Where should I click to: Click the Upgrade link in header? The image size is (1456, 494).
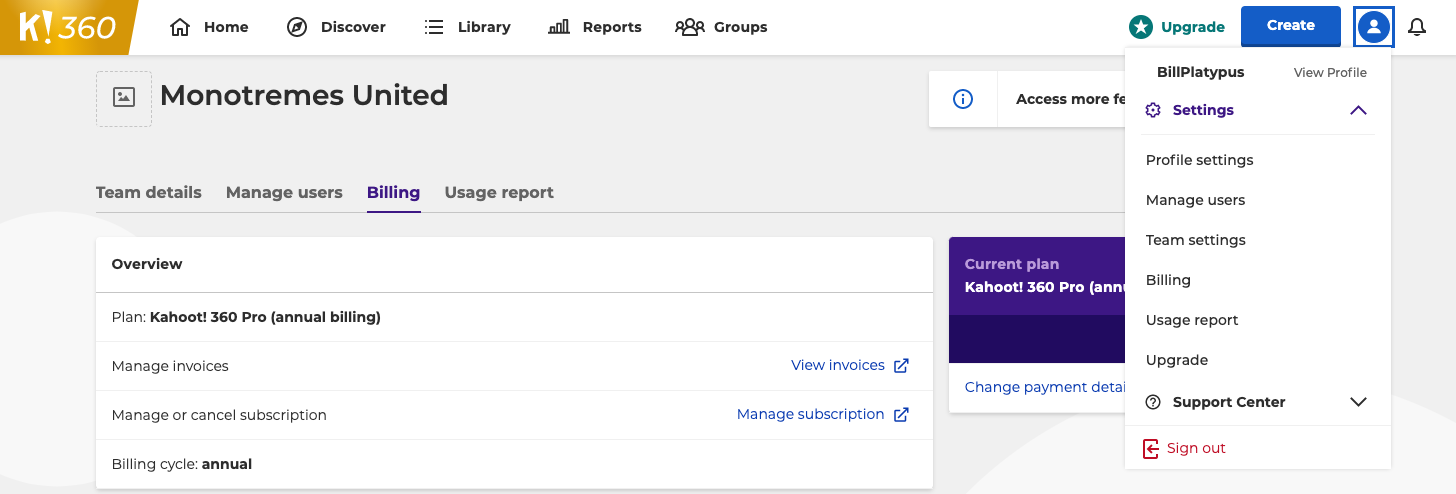pyautogui.click(x=1193, y=27)
